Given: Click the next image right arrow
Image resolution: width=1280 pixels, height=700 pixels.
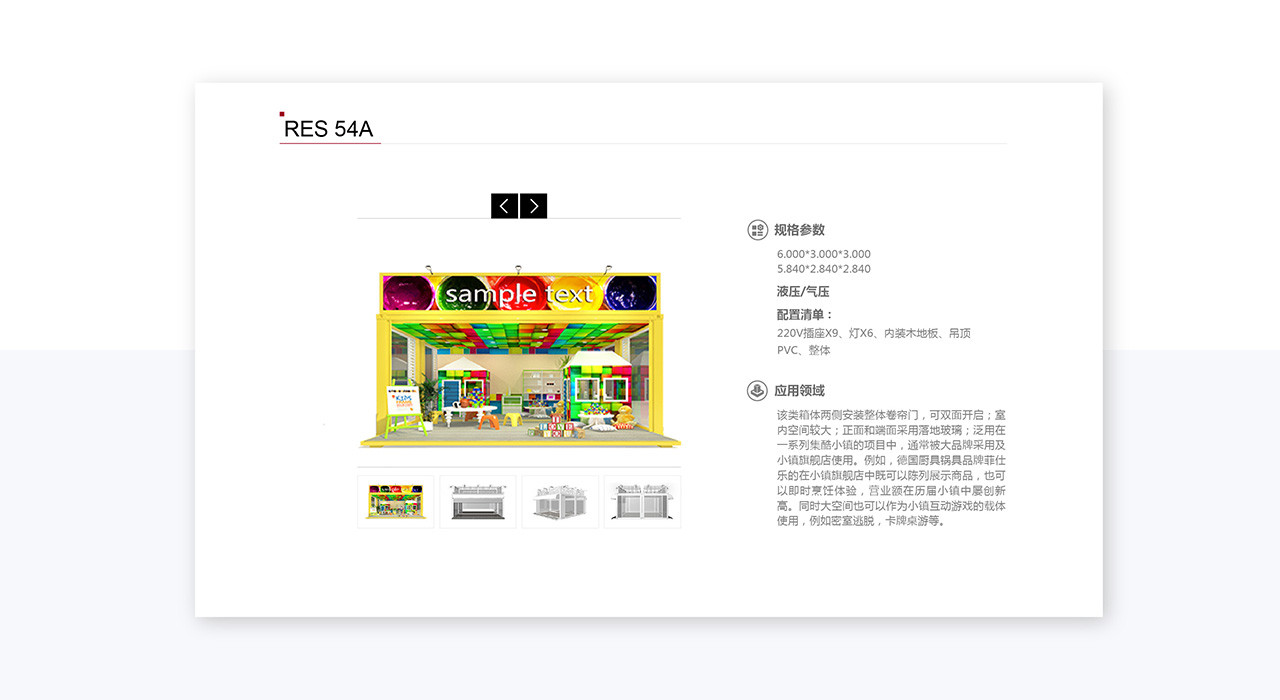Looking at the screenshot, I should (534, 206).
